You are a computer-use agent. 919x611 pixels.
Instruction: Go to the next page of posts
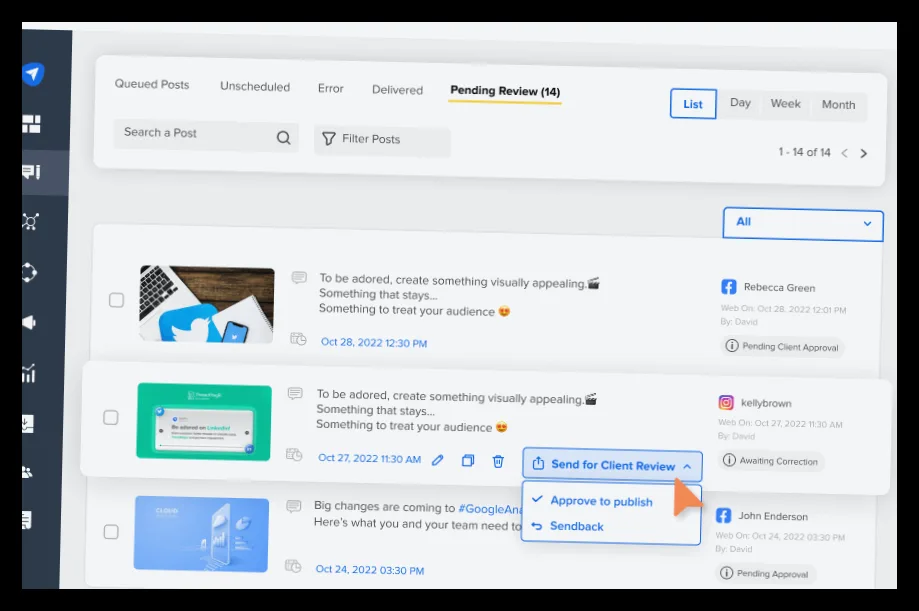(863, 154)
